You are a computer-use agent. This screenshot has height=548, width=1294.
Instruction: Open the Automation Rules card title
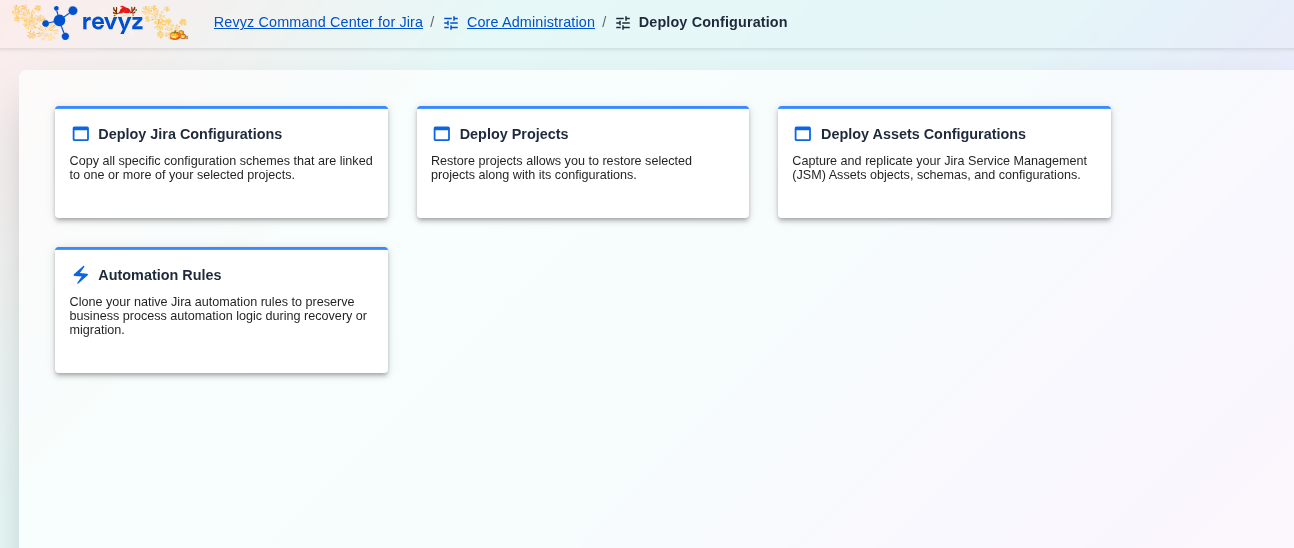(x=160, y=275)
